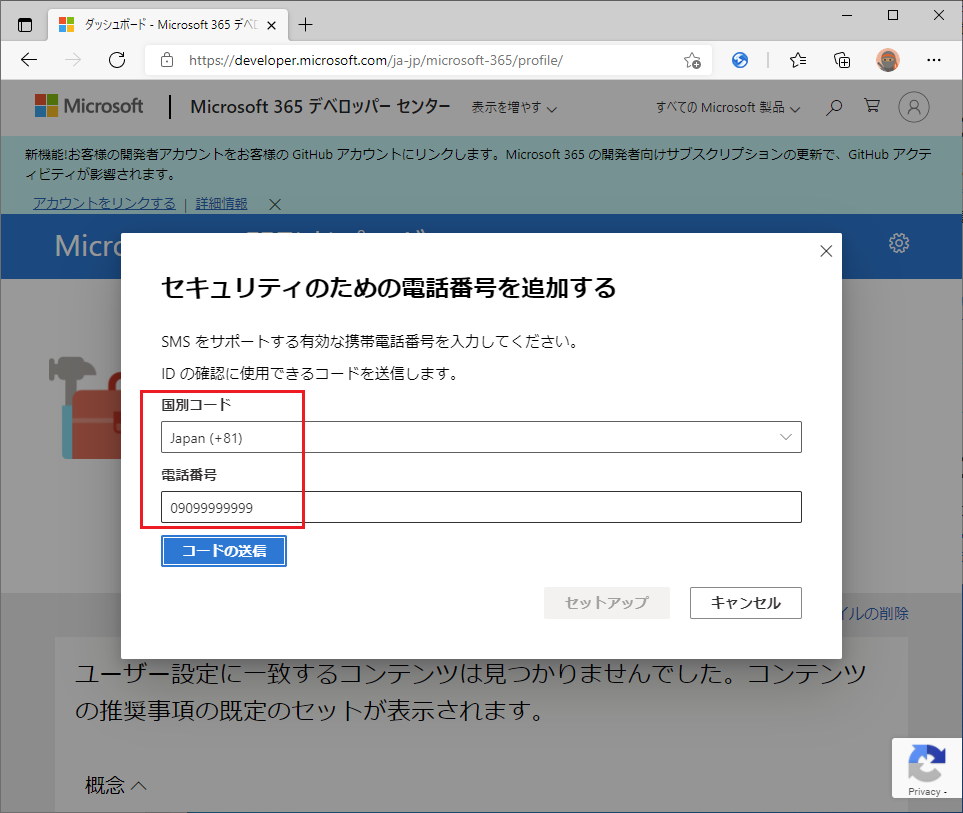Open the Edge profile avatar
Screen dimensions: 963x813
887,60
